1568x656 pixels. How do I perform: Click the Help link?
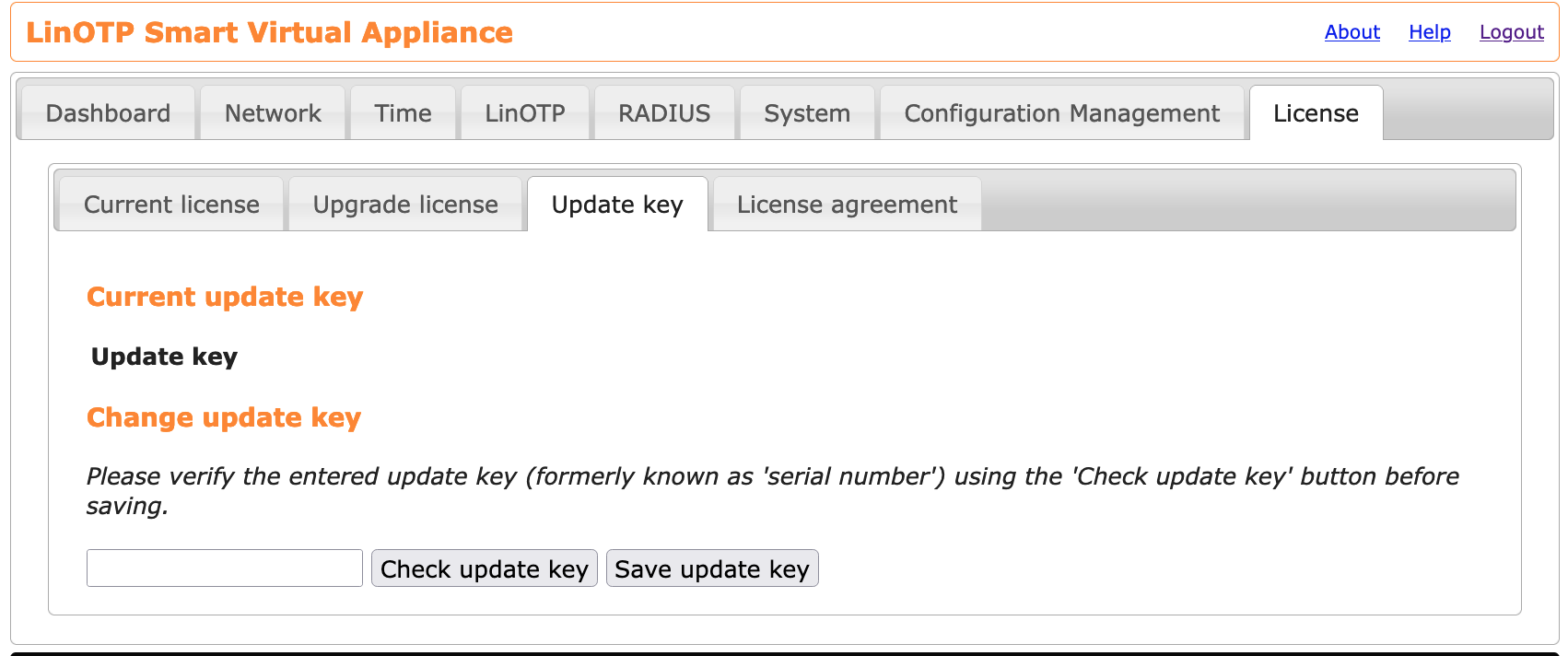[1429, 32]
